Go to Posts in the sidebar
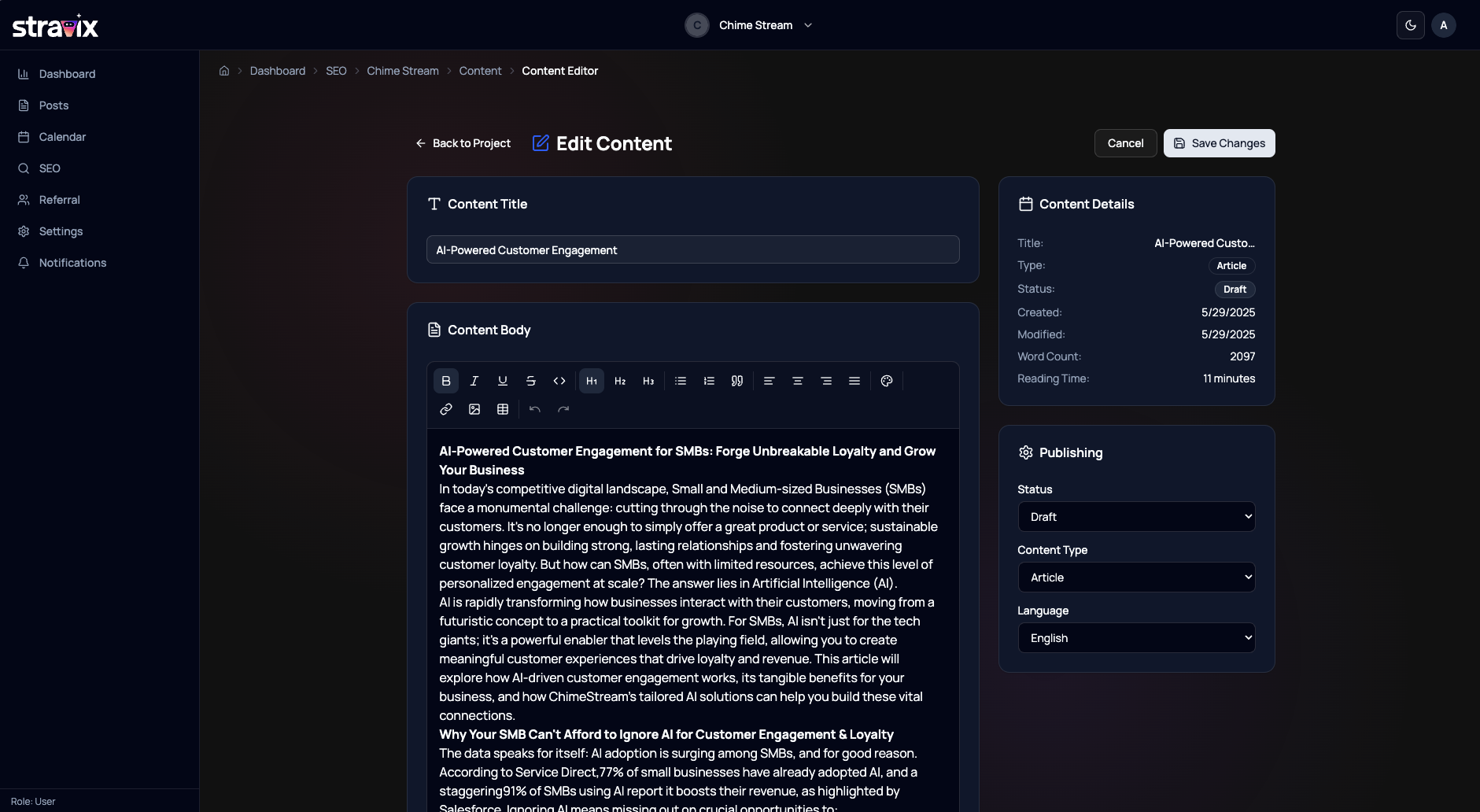Screen dimensions: 1480x812 click(99, 105)
